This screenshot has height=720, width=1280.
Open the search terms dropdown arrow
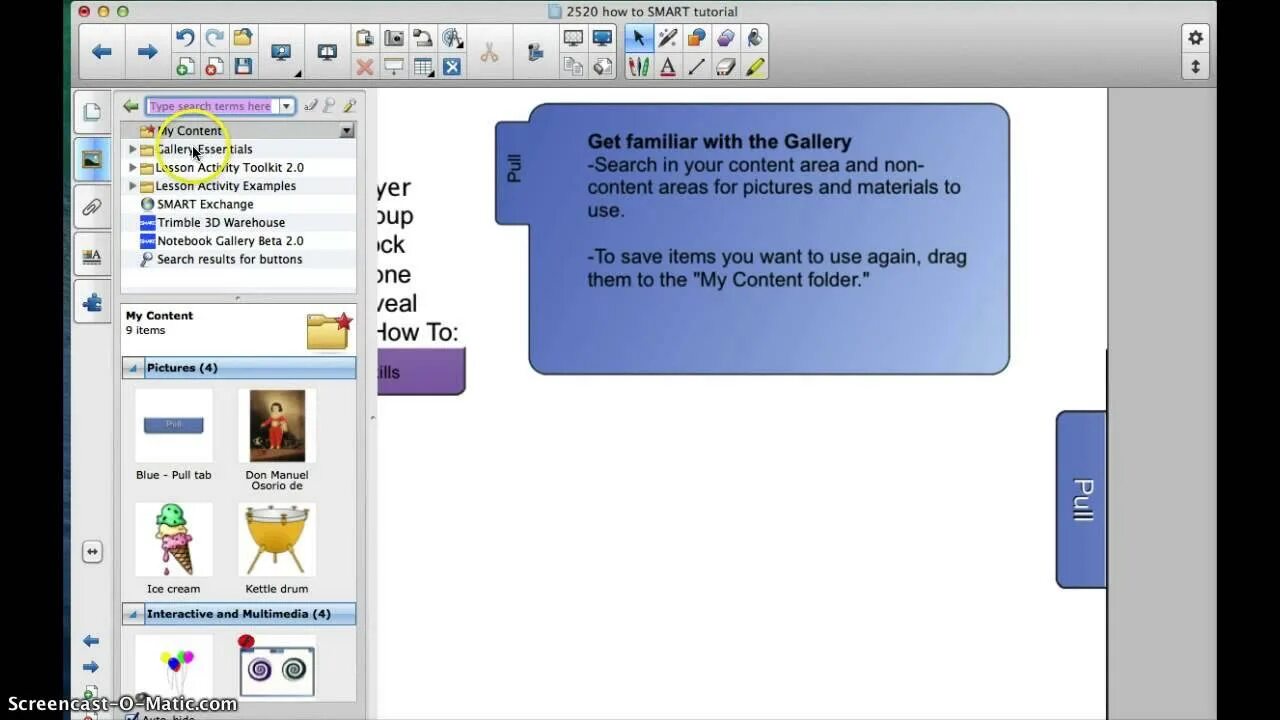(x=286, y=106)
